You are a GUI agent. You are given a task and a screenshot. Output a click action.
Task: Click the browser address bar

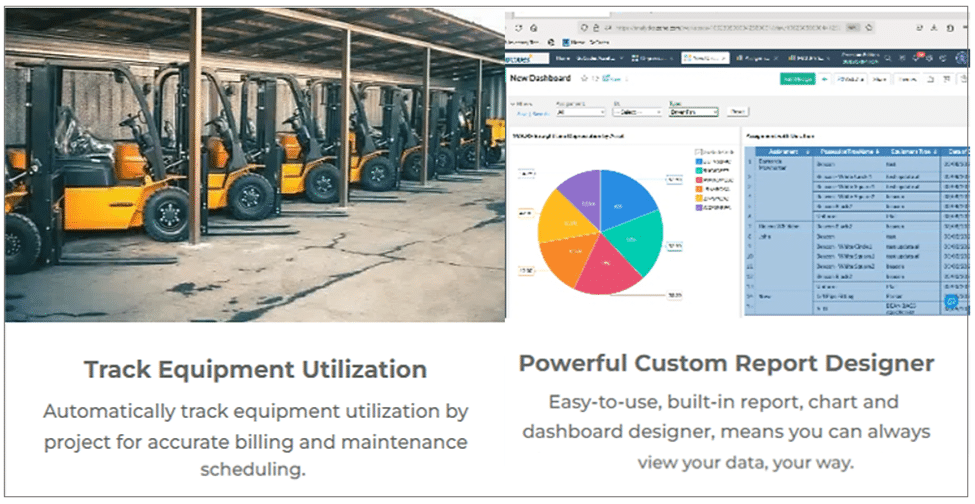(x=700, y=27)
